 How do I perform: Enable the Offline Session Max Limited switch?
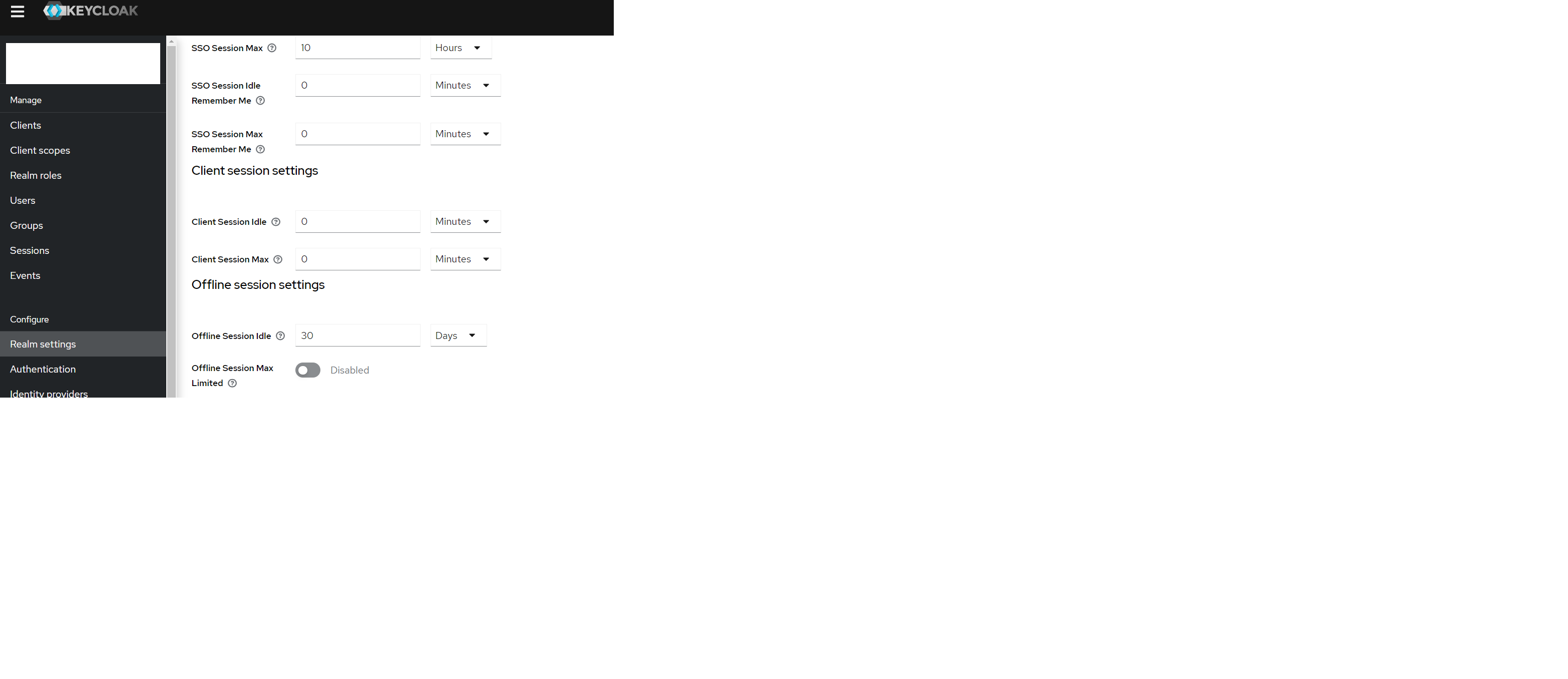tap(308, 370)
